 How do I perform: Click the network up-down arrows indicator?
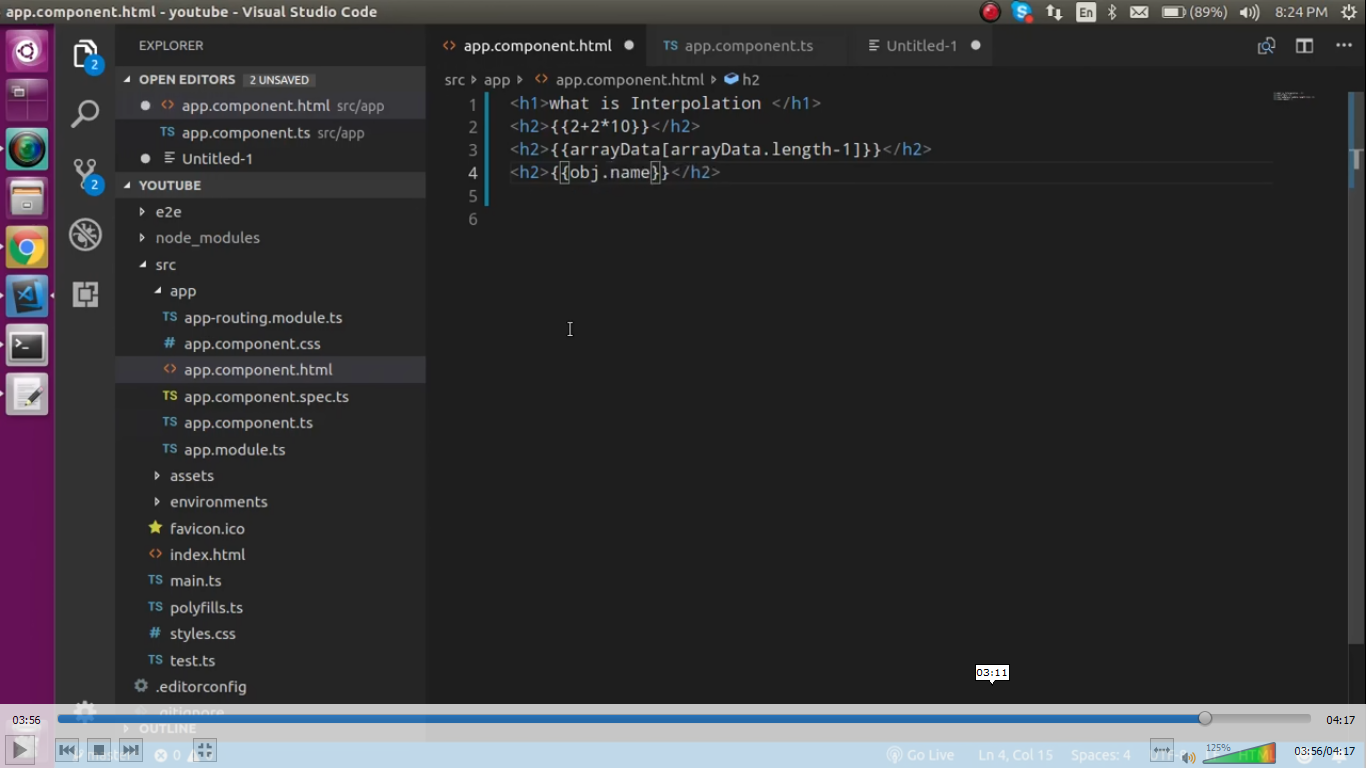click(1054, 12)
